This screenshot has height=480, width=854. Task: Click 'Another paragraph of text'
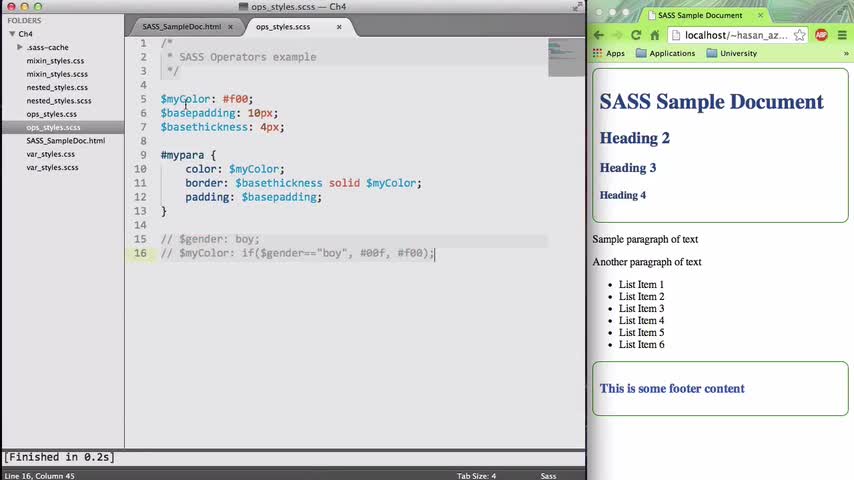pyautogui.click(x=646, y=262)
